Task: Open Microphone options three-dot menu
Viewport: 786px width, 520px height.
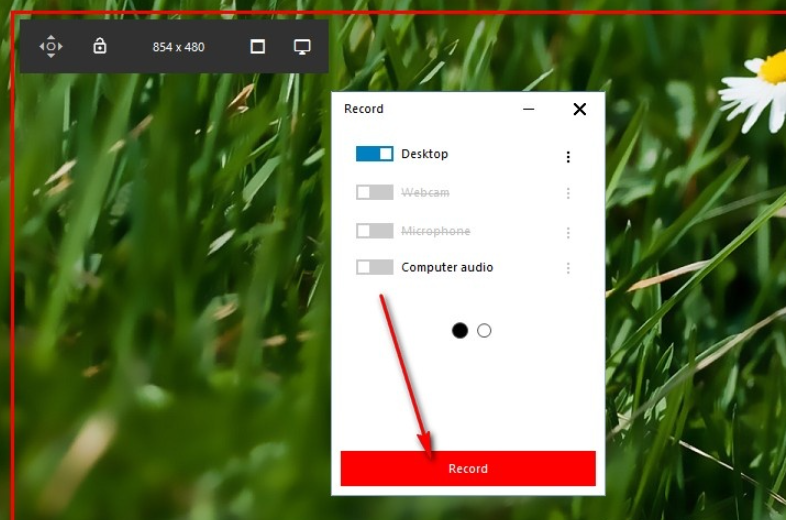Action: pos(568,233)
